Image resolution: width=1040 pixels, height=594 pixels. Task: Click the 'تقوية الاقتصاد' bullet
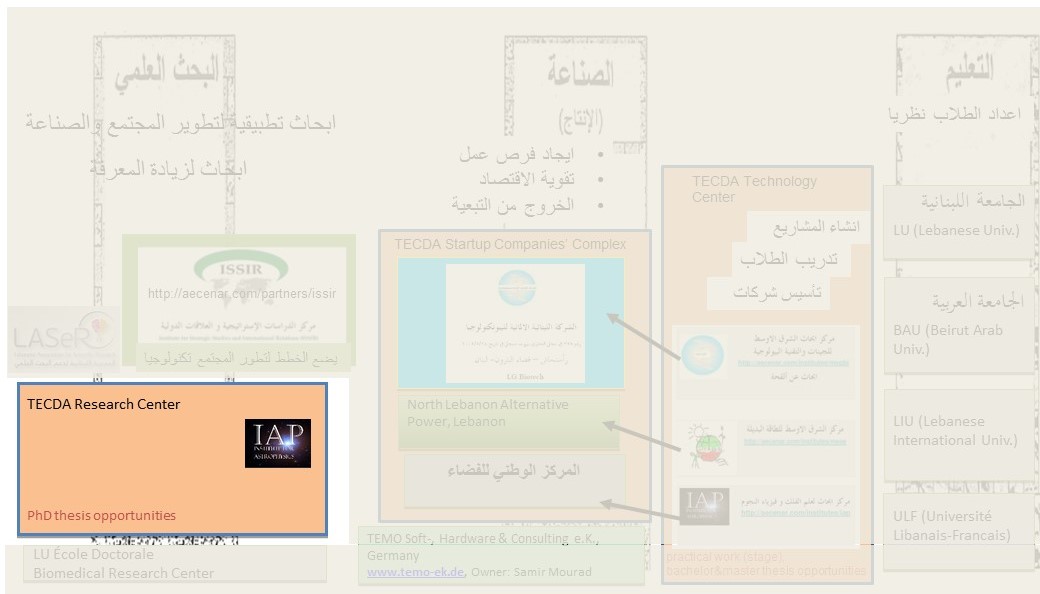[527, 179]
